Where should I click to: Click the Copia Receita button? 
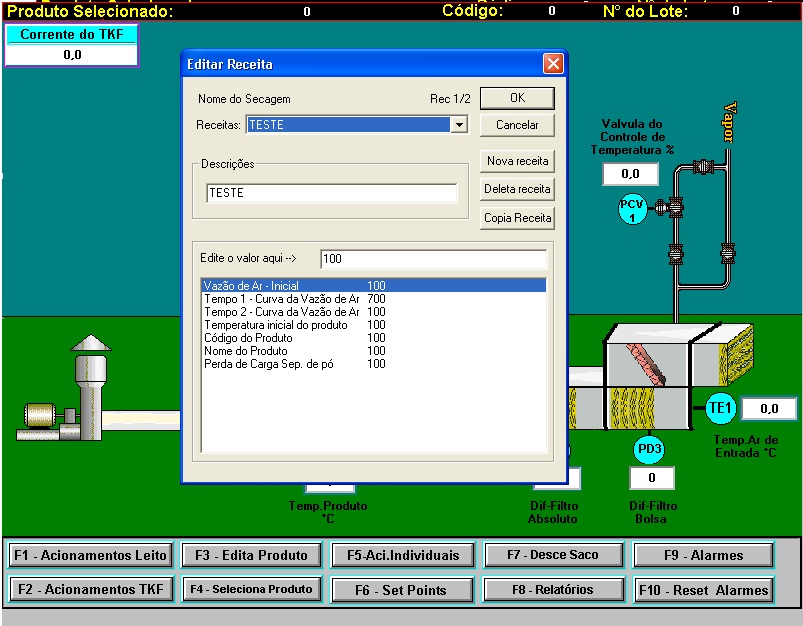(517, 217)
